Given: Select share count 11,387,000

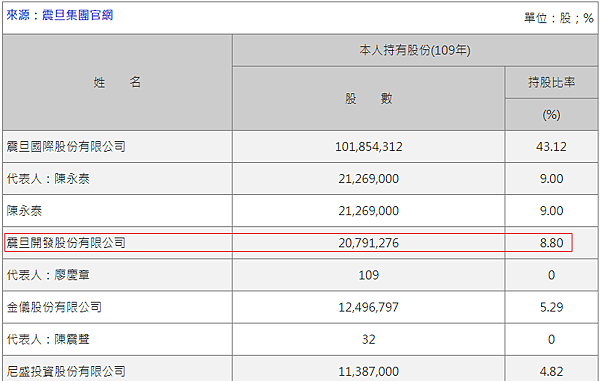Looking at the screenshot, I should [368, 371].
